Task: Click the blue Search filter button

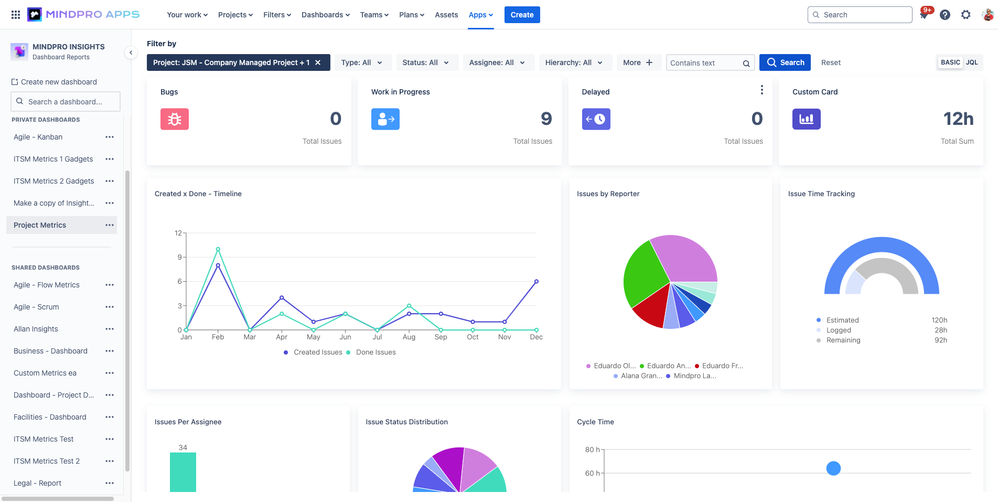Action: (785, 62)
